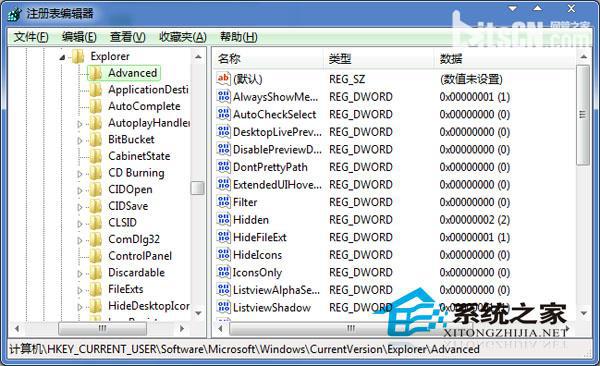
Task: Click the (数值未设置) data cell
Action: [471, 79]
